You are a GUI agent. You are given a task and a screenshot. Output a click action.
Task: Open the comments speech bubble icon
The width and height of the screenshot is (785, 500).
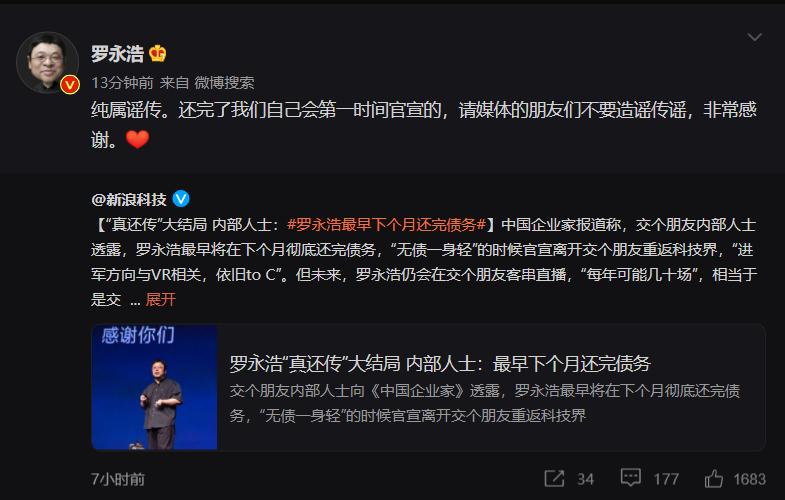coord(630,477)
